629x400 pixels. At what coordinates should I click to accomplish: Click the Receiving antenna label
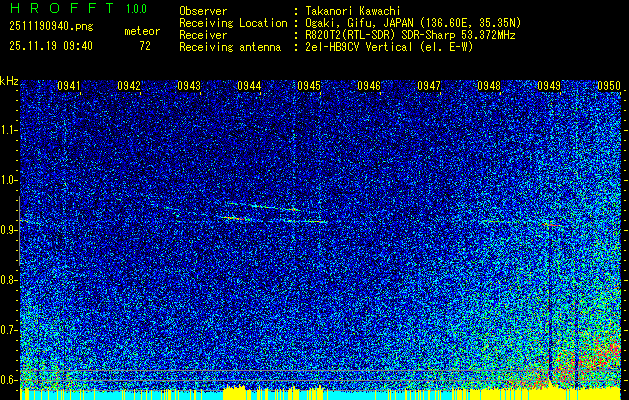(230, 47)
